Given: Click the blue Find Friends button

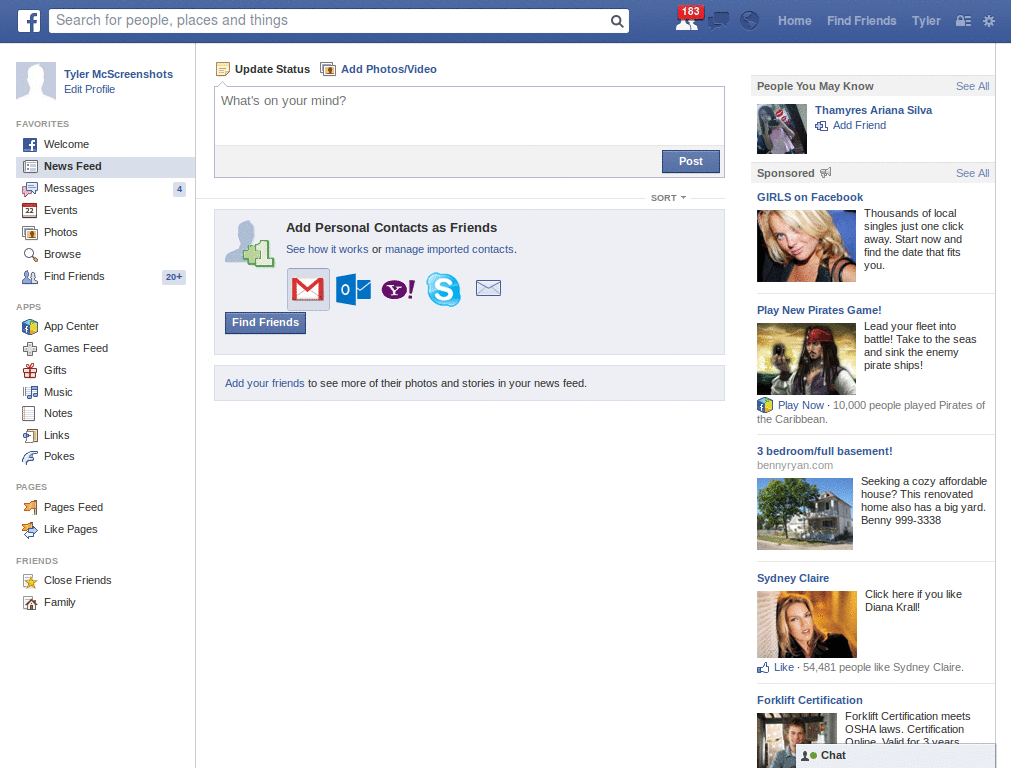Looking at the screenshot, I should 265,323.
